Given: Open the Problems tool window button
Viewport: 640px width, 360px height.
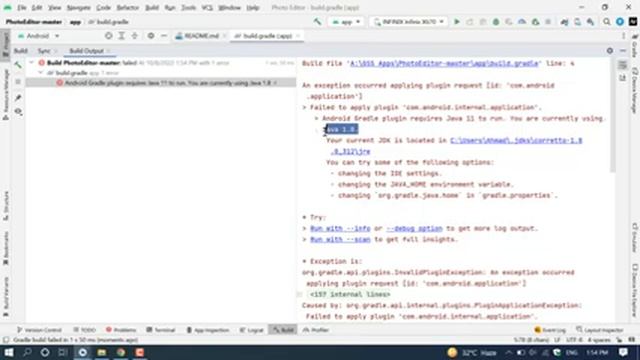Looking at the screenshot, I should click(x=121, y=330).
